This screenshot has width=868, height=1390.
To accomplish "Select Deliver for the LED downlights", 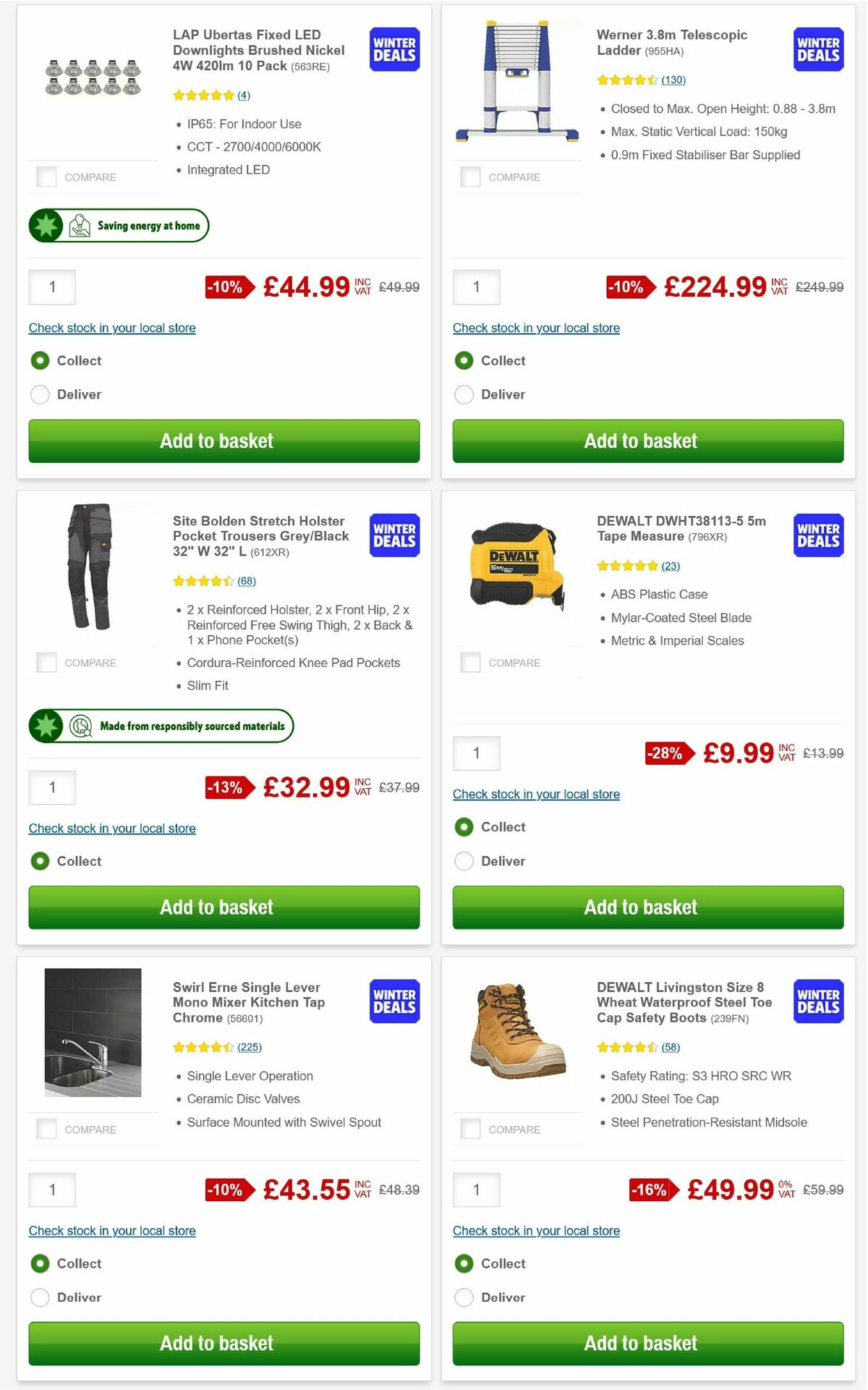I will [x=40, y=394].
